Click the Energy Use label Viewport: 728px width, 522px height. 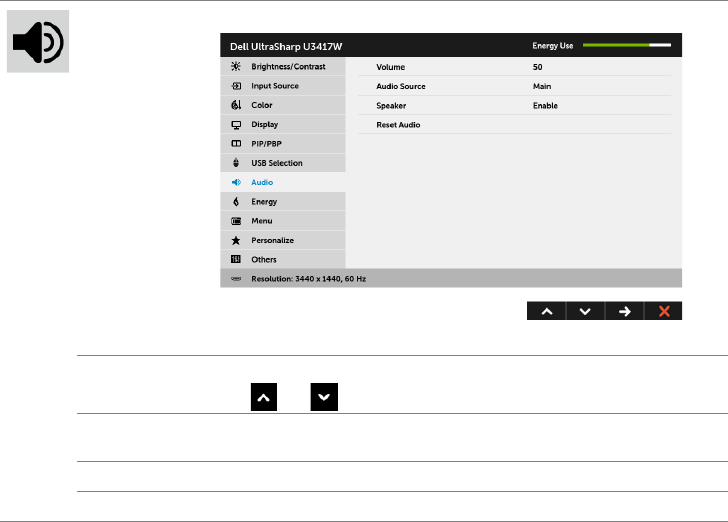point(552,46)
